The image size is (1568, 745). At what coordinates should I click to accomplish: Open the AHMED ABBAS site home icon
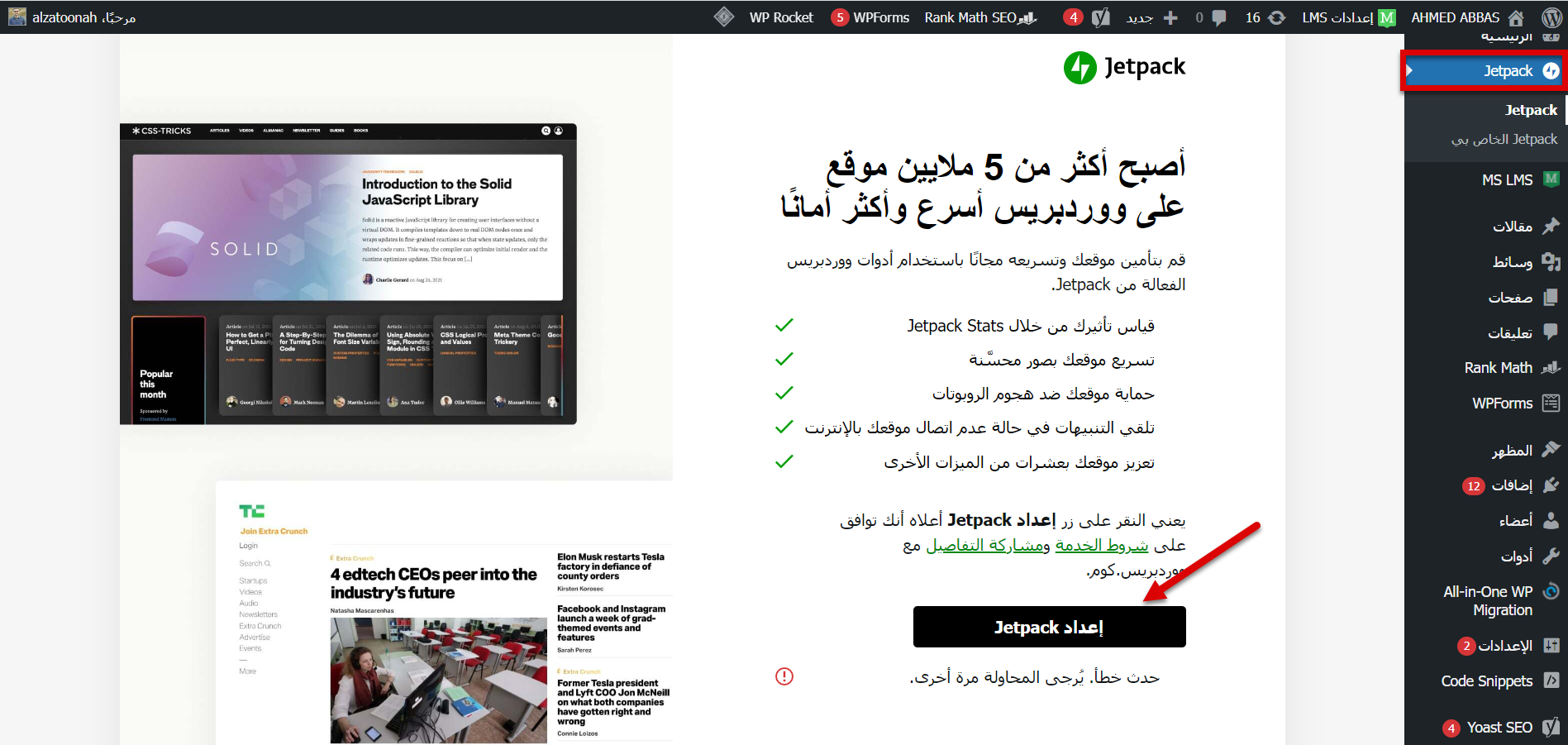coord(1516,17)
